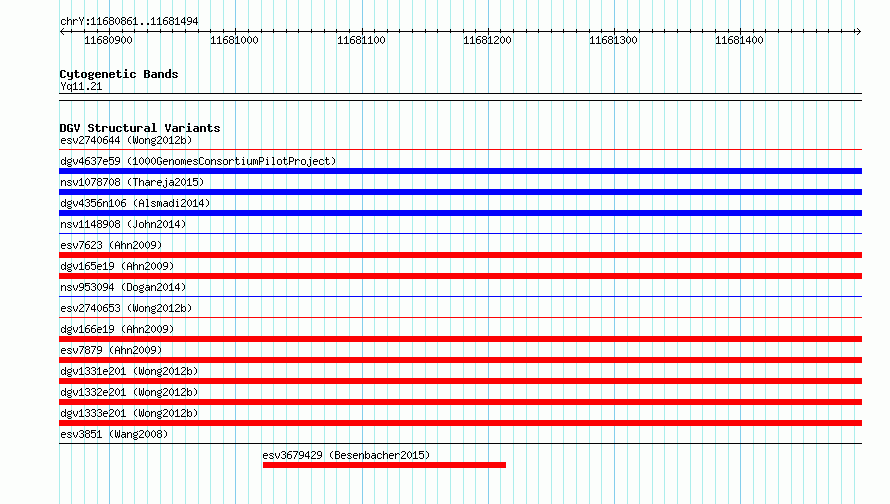This screenshot has width=890, height=504.
Task: Click the thin red line of esv2740644
Action: click(460, 150)
